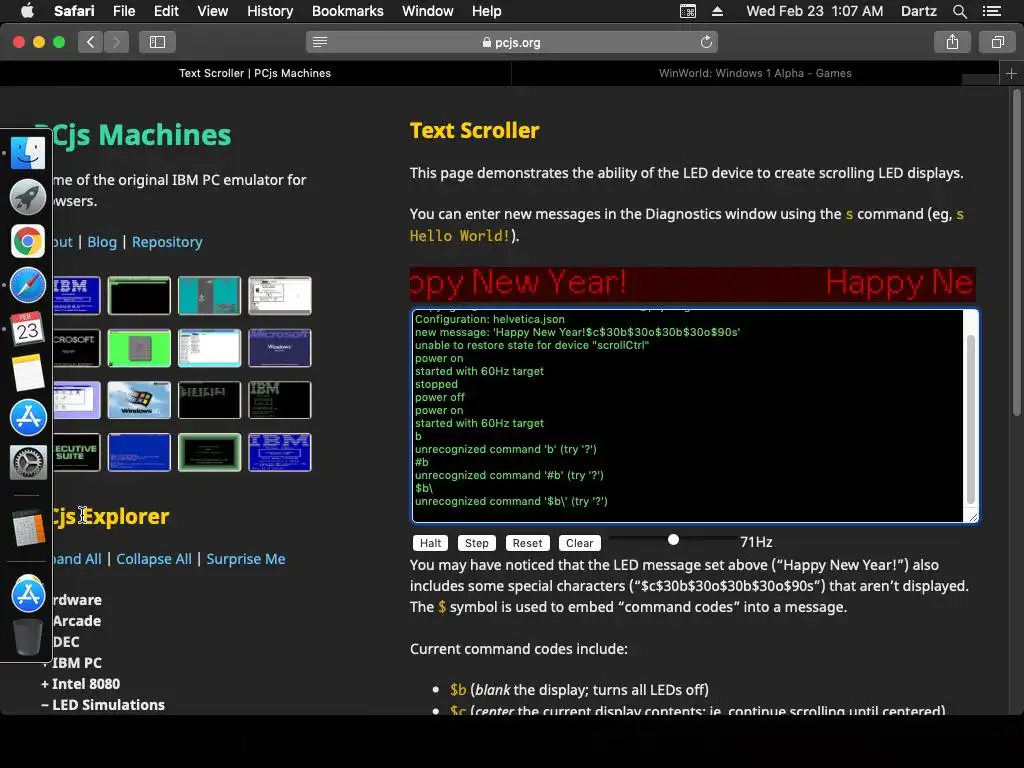The width and height of the screenshot is (1024, 768).
Task: Collapse the LED Simulations tree item
Action: [x=103, y=705]
